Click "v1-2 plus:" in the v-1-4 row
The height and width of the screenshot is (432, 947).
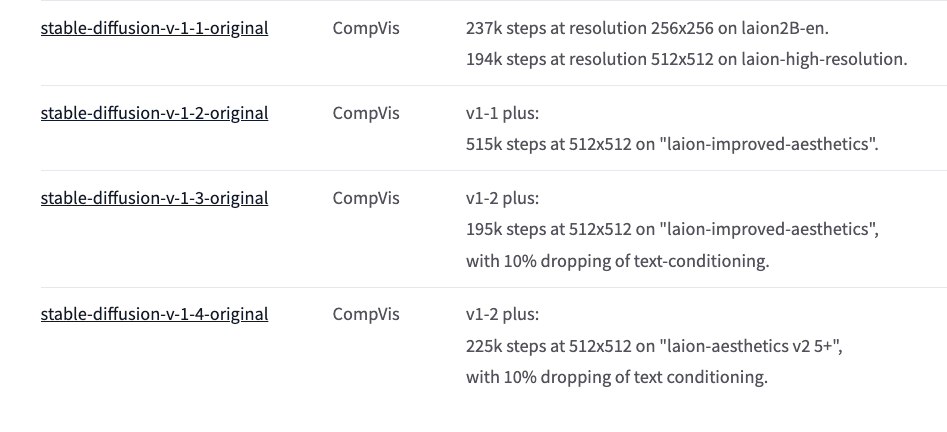pos(502,314)
